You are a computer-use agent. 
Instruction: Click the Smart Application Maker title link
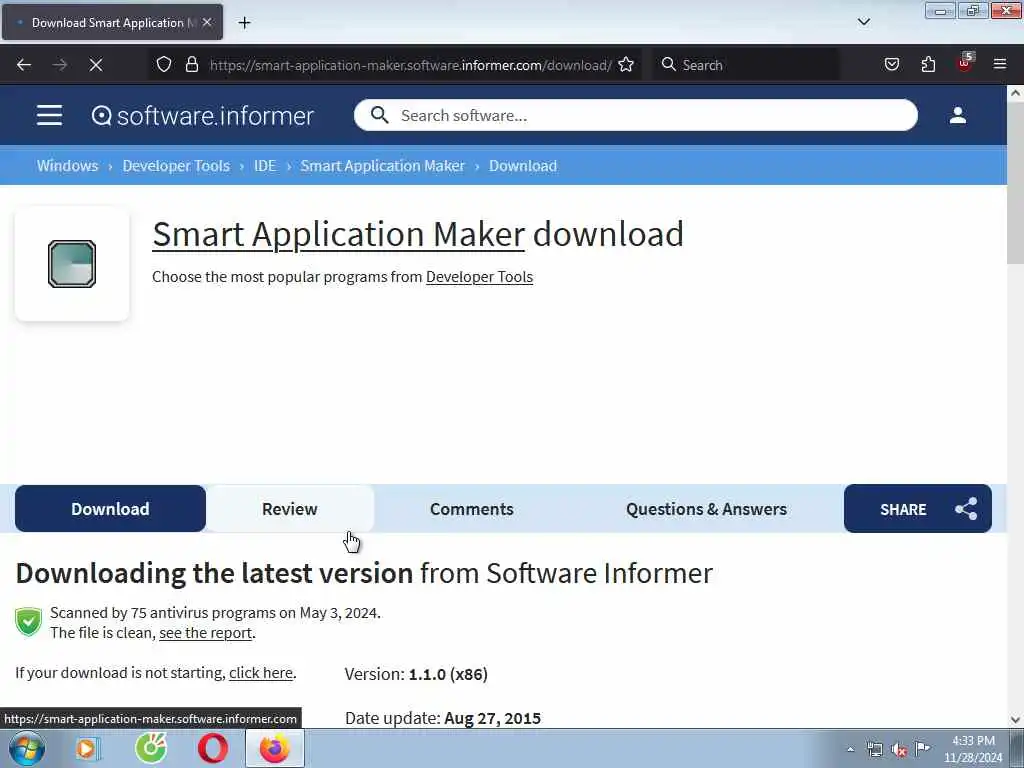tap(338, 234)
